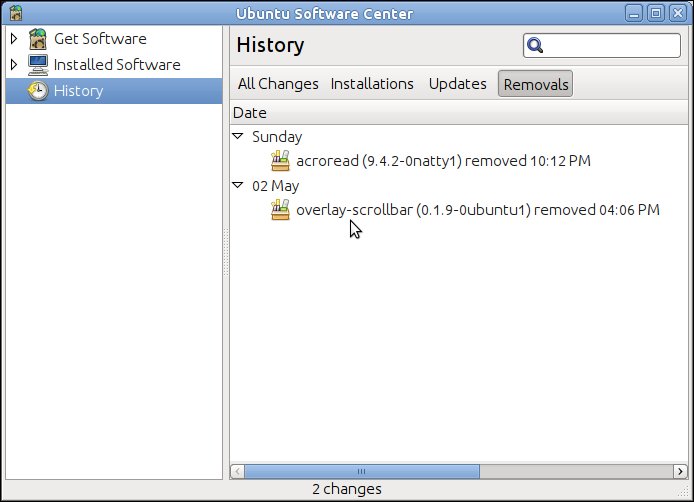The image size is (694, 502).
Task: Collapse the 02 May date group
Action: [x=238, y=185]
